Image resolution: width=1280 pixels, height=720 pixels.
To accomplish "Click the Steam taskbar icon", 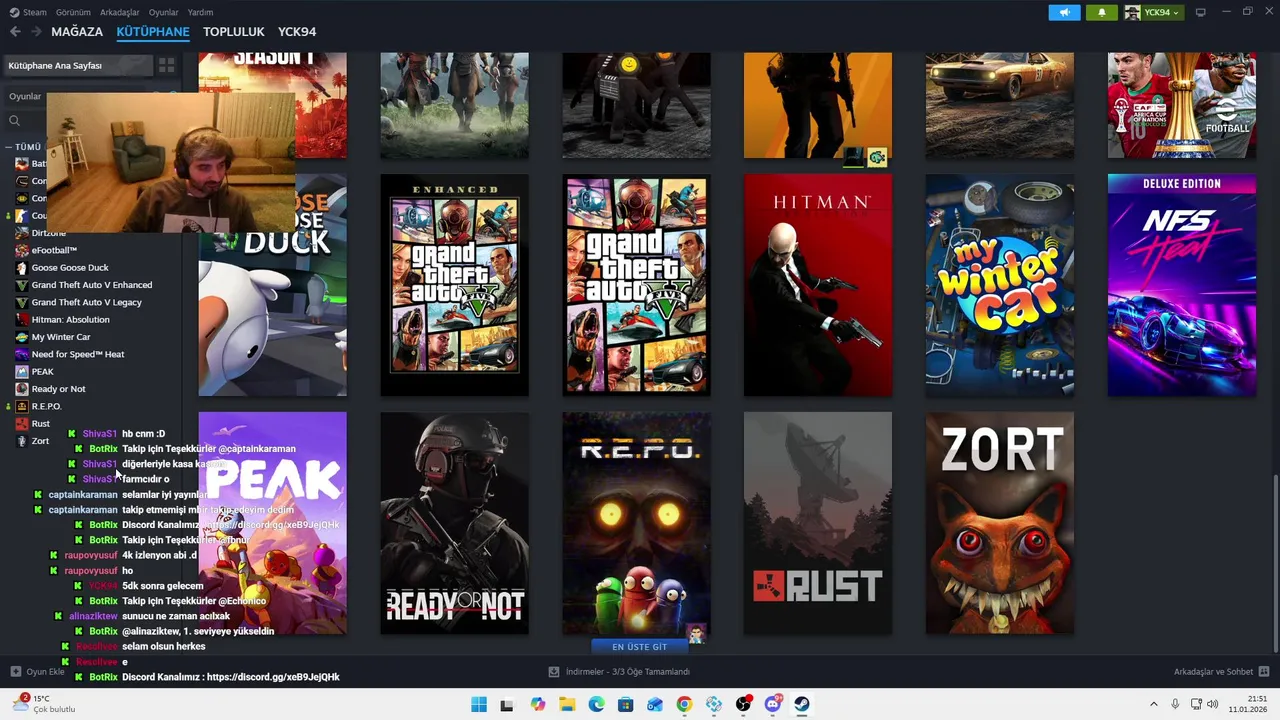I will pos(802,705).
